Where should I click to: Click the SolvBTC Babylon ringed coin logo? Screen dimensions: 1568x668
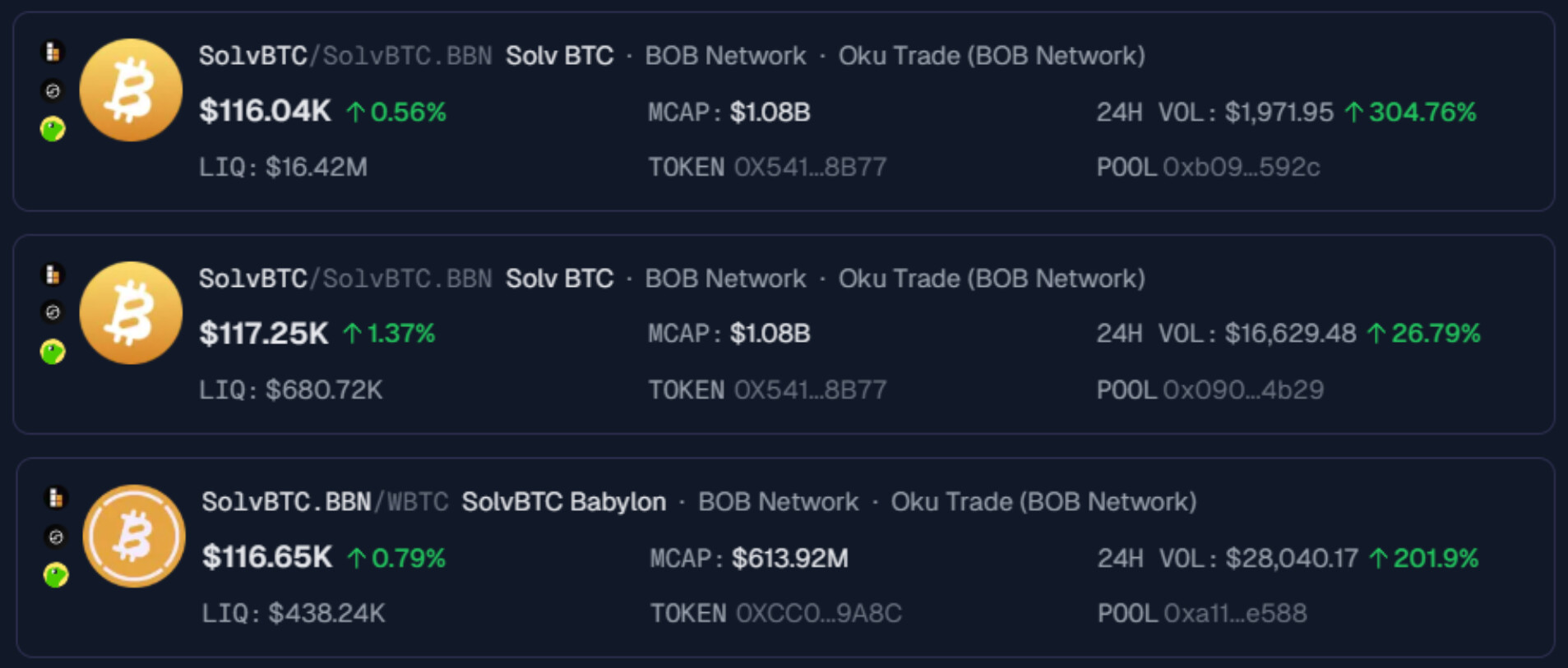(134, 537)
